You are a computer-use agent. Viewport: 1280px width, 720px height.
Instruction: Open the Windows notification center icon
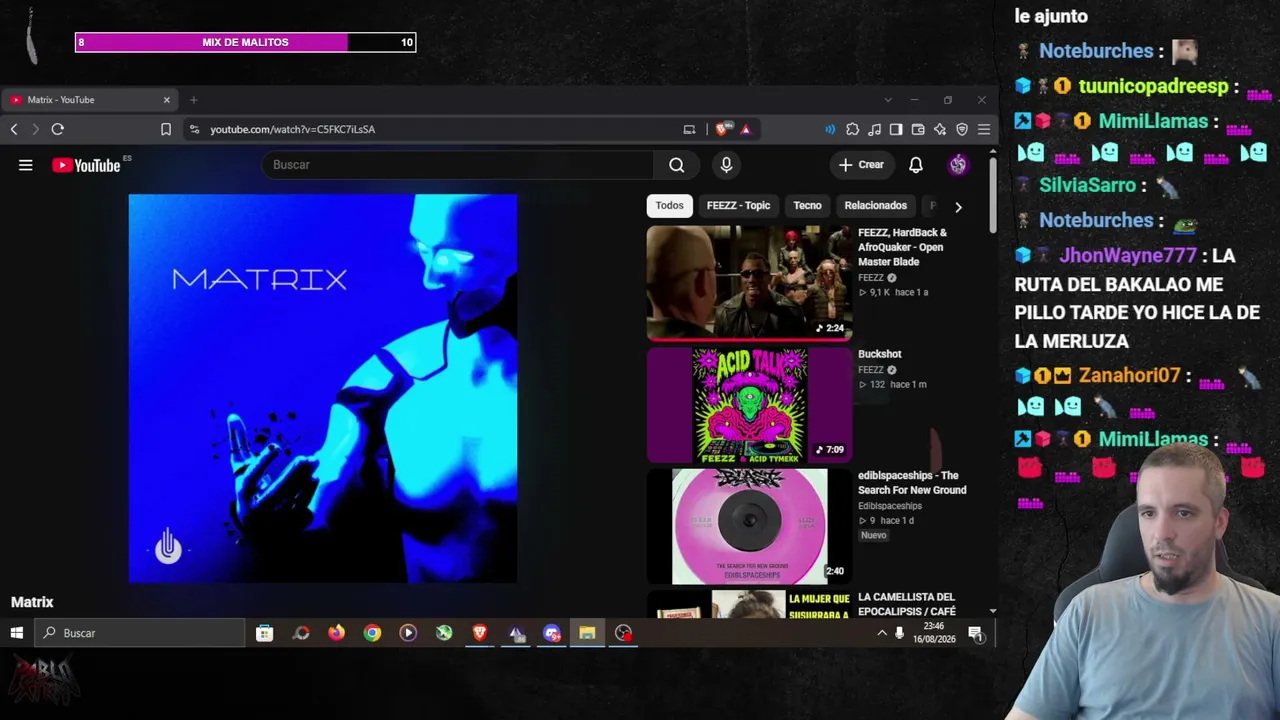975,633
